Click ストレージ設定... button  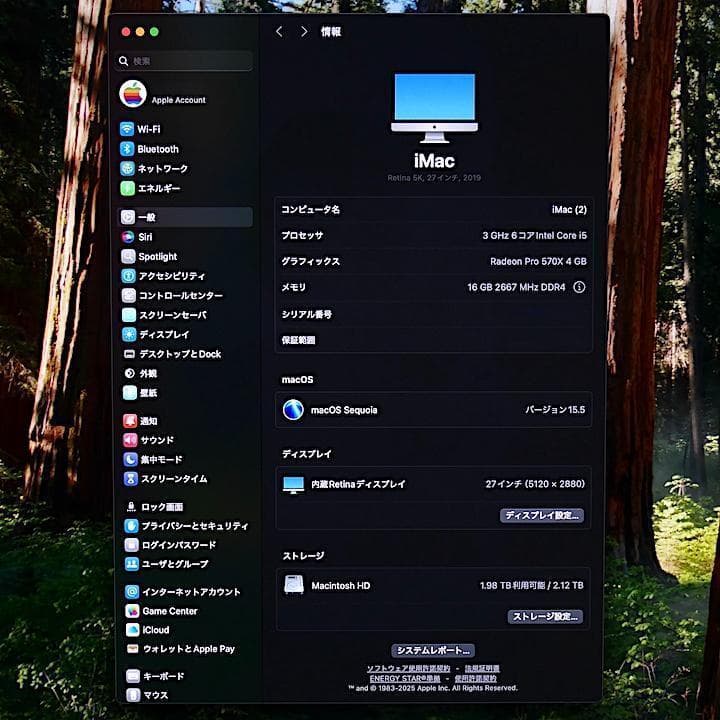546,617
